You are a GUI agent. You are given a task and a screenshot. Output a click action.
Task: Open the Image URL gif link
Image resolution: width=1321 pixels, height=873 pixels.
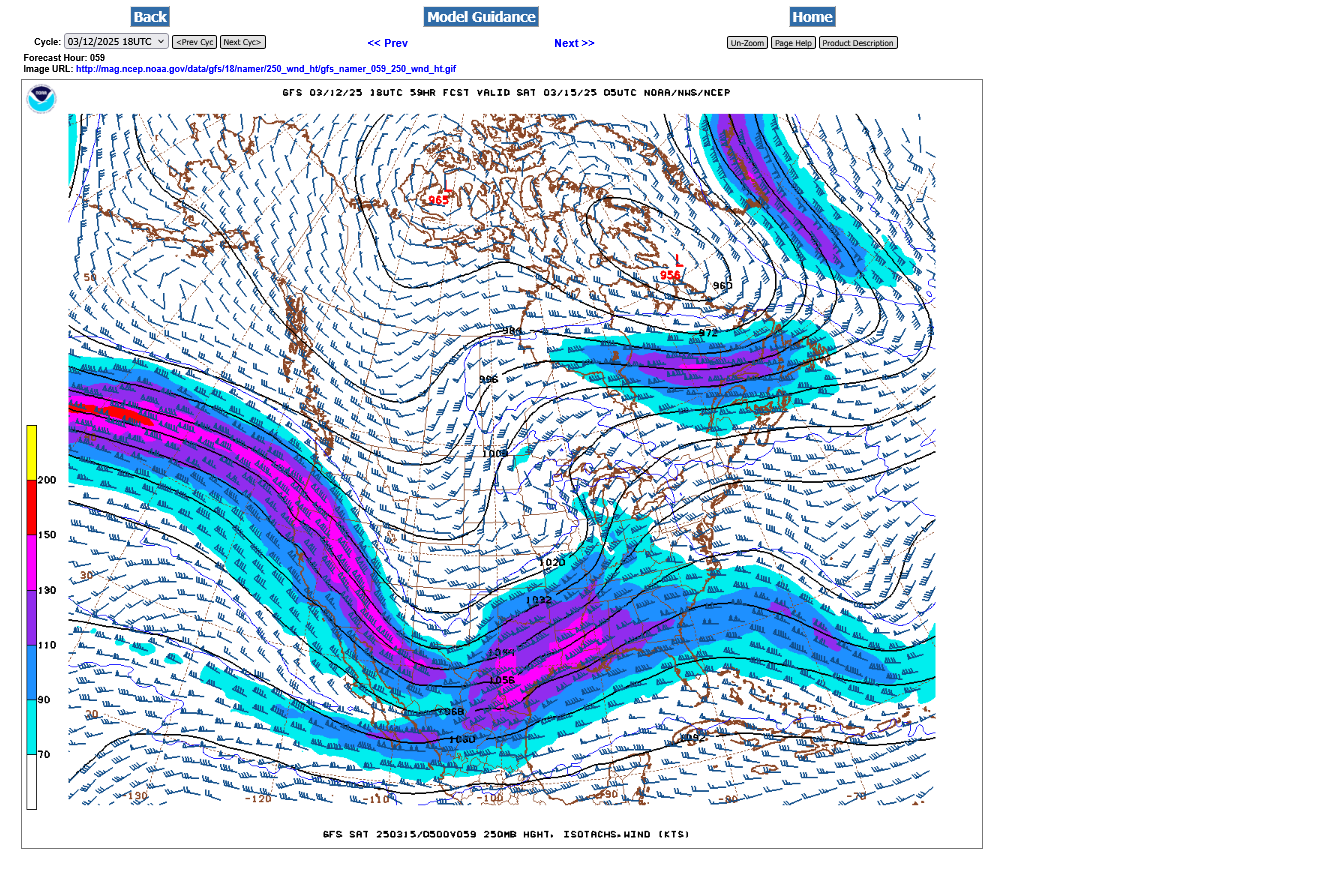(x=266, y=69)
